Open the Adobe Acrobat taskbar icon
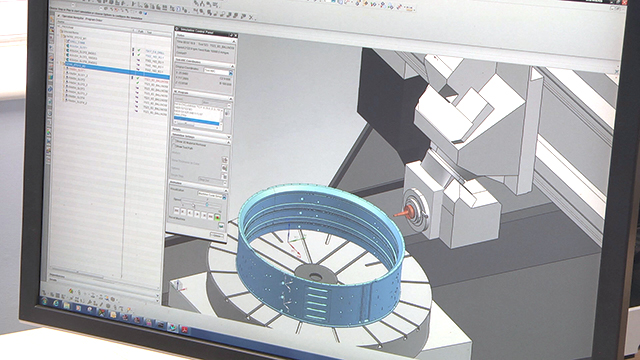The image size is (640, 360). point(184,329)
